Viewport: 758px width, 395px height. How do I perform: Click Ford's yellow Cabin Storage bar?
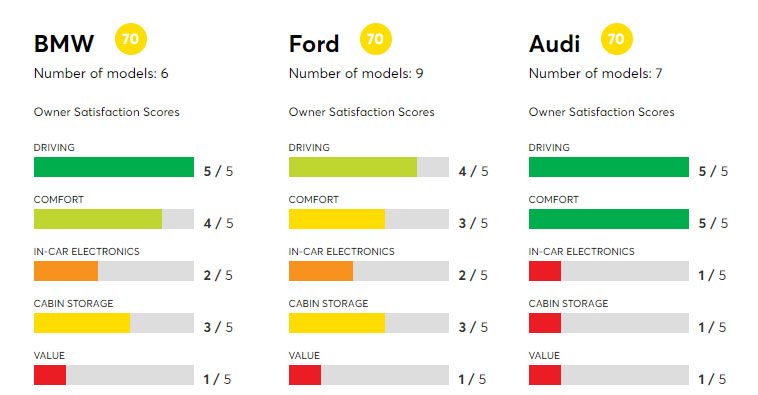[337, 323]
